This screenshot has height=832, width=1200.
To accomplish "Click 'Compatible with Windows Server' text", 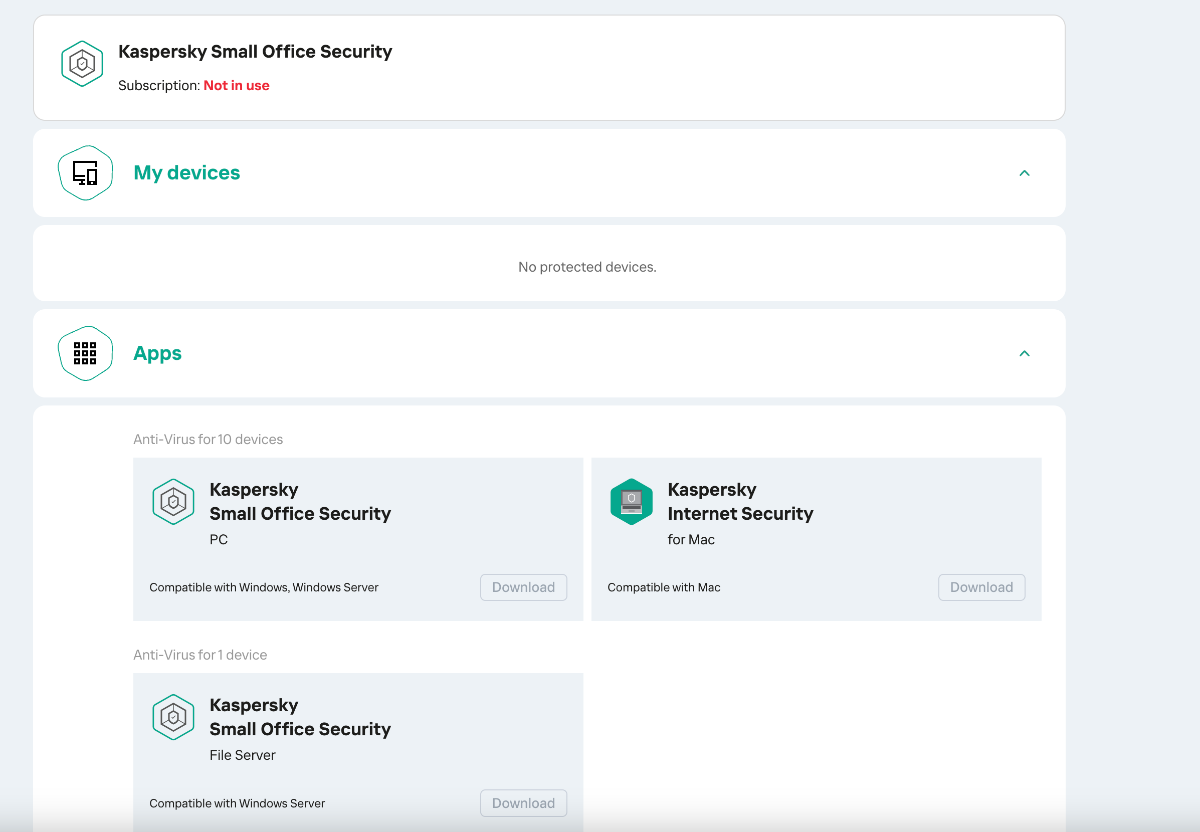I will tap(237, 803).
